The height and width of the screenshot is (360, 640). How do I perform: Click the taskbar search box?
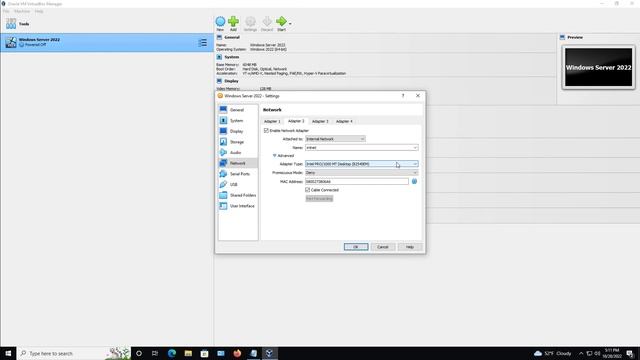point(73,353)
